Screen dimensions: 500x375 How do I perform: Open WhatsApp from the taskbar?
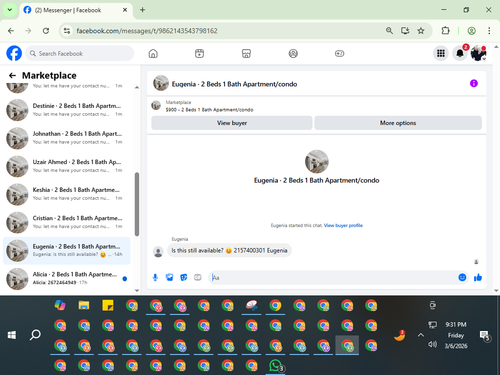point(275,366)
